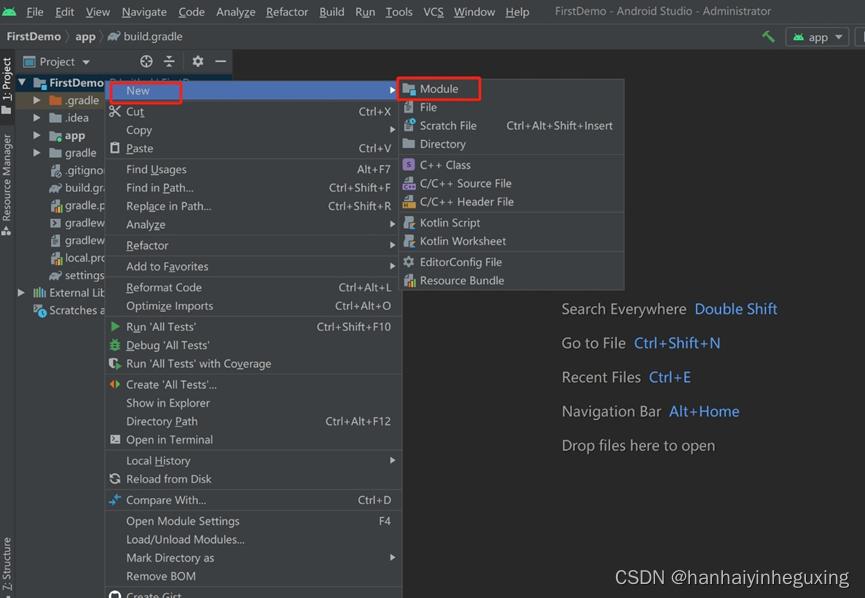Click the Make Project hammer icon
The height and width of the screenshot is (598, 865).
[768, 37]
